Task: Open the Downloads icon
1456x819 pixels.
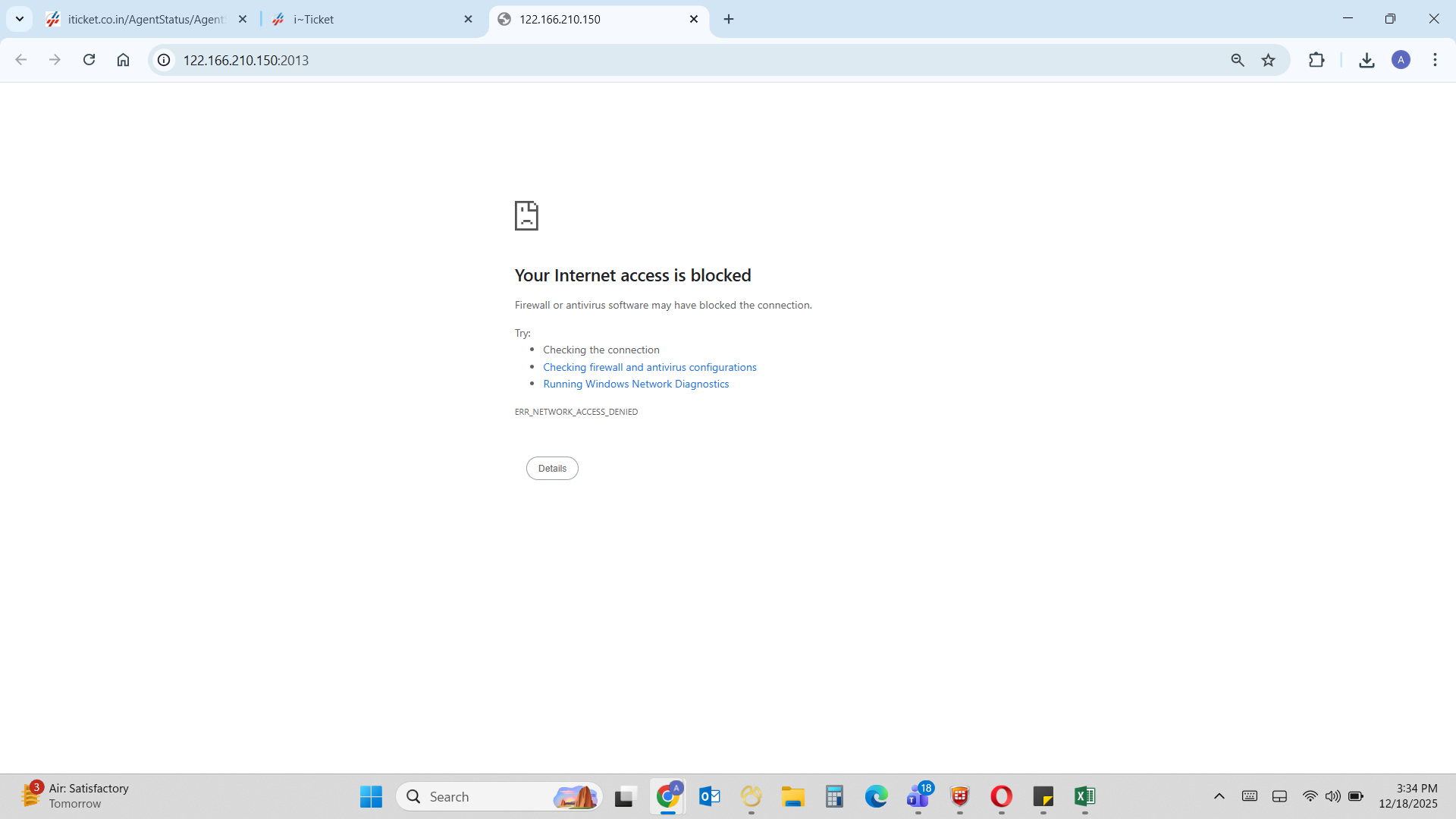Action: click(x=1367, y=60)
